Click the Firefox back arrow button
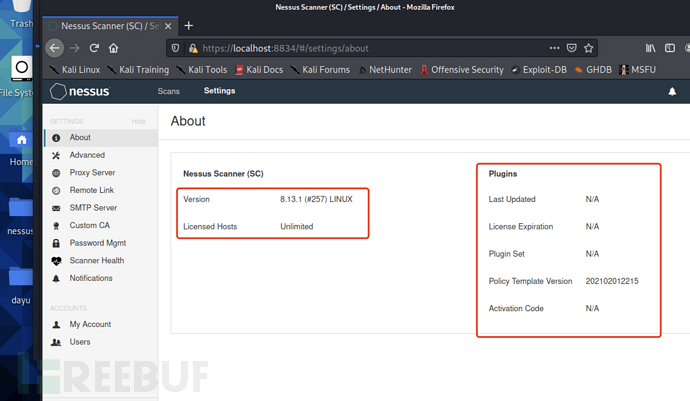690x401 pixels. coord(55,48)
